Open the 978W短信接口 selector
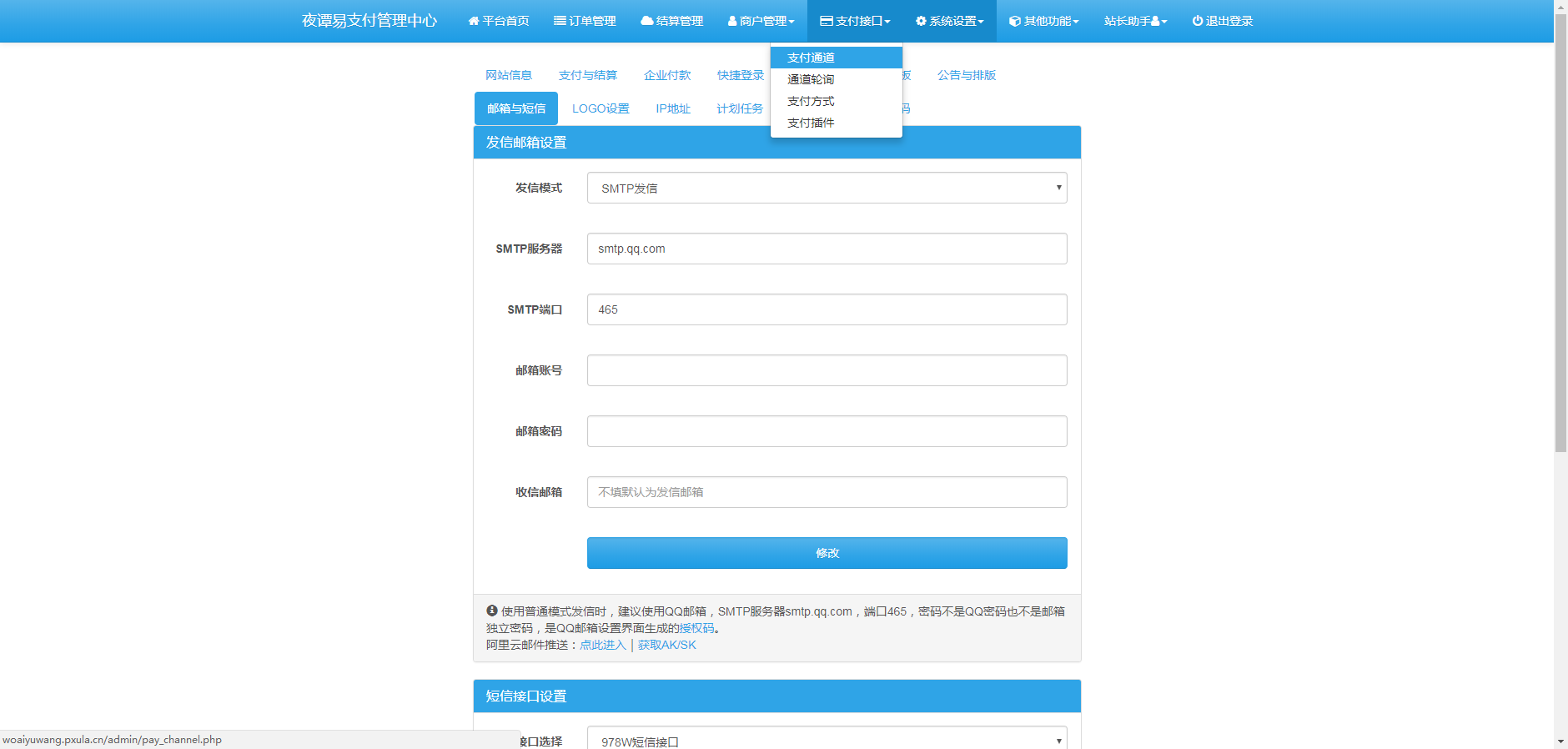This screenshot has height=749, width=1568. (x=827, y=741)
